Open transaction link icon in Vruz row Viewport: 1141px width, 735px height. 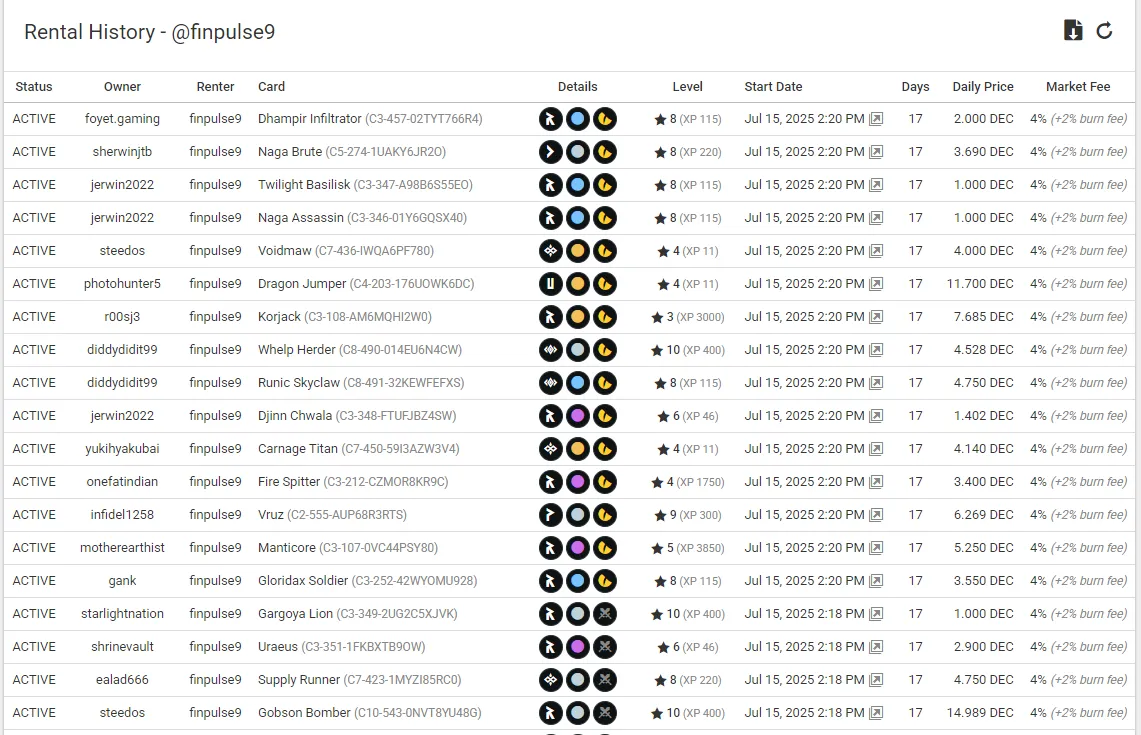click(876, 514)
